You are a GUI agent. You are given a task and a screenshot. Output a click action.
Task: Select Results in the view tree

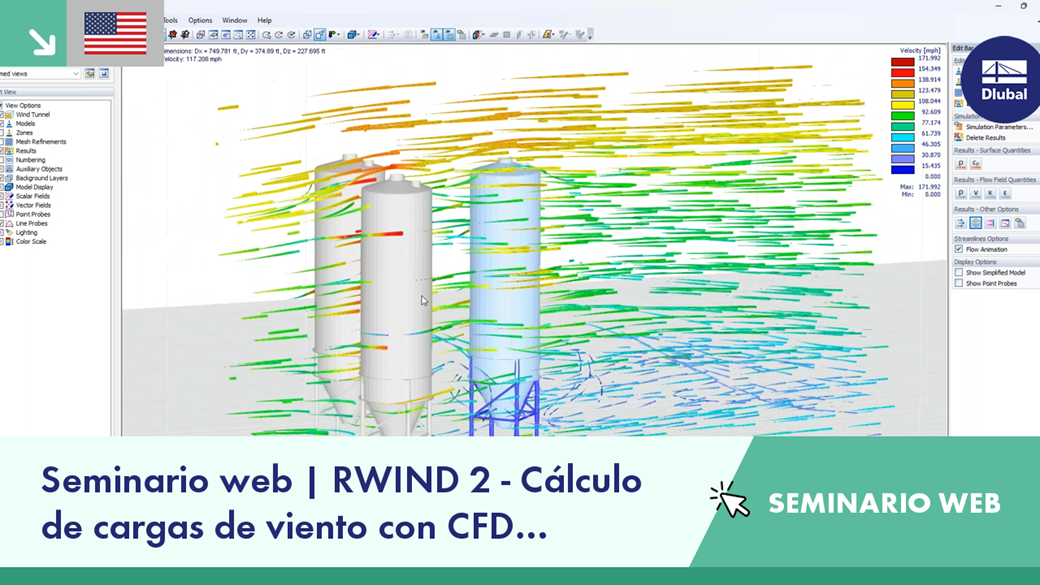pyautogui.click(x=26, y=151)
